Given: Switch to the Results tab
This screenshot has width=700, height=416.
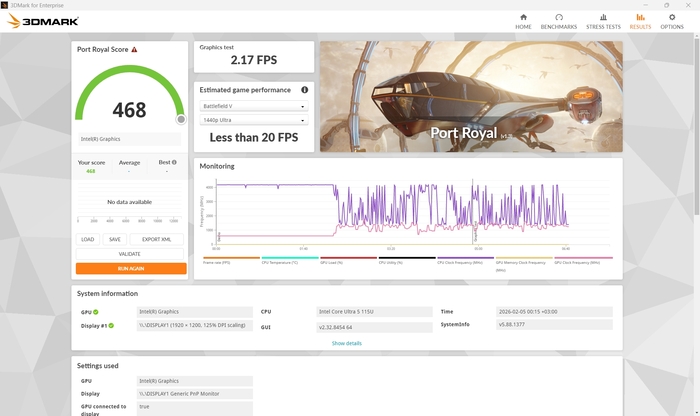Looking at the screenshot, I should pyautogui.click(x=640, y=19).
